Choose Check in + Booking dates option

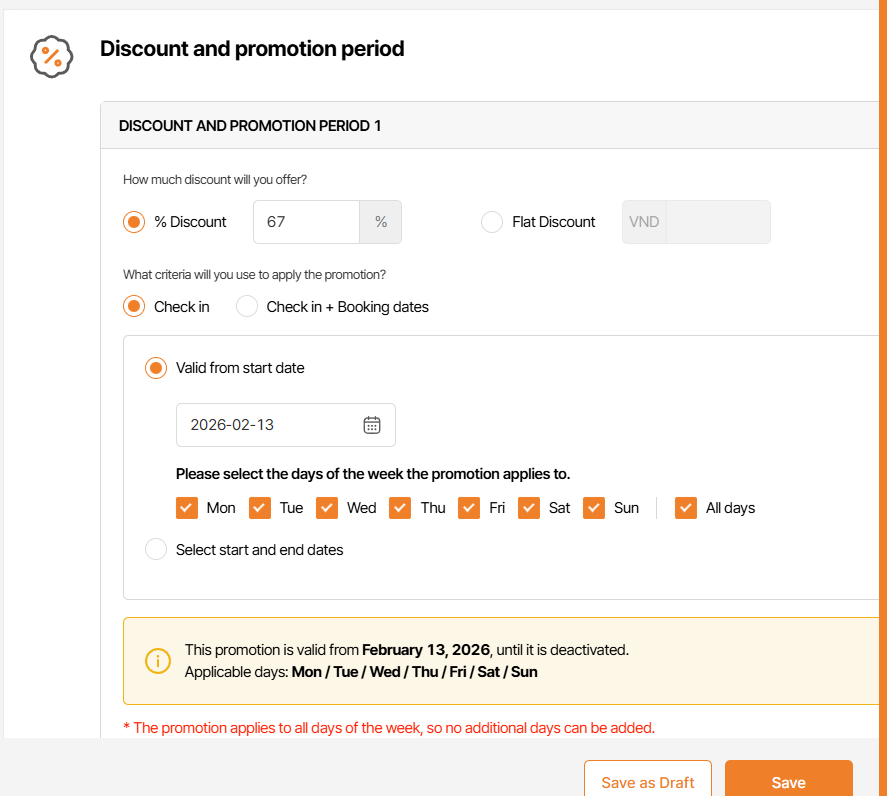[x=247, y=307]
